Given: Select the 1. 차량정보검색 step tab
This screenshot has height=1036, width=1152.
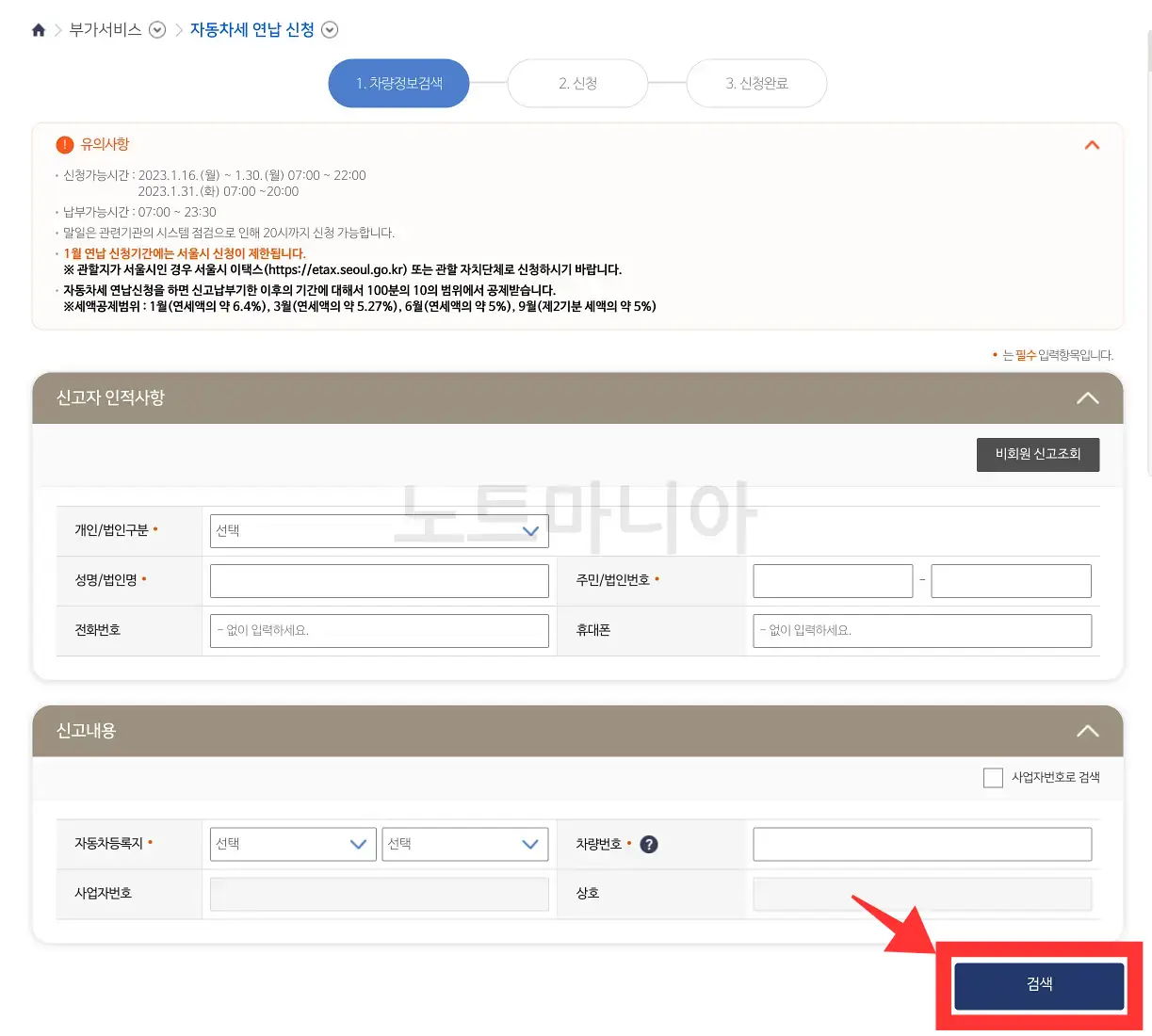Looking at the screenshot, I should [398, 83].
